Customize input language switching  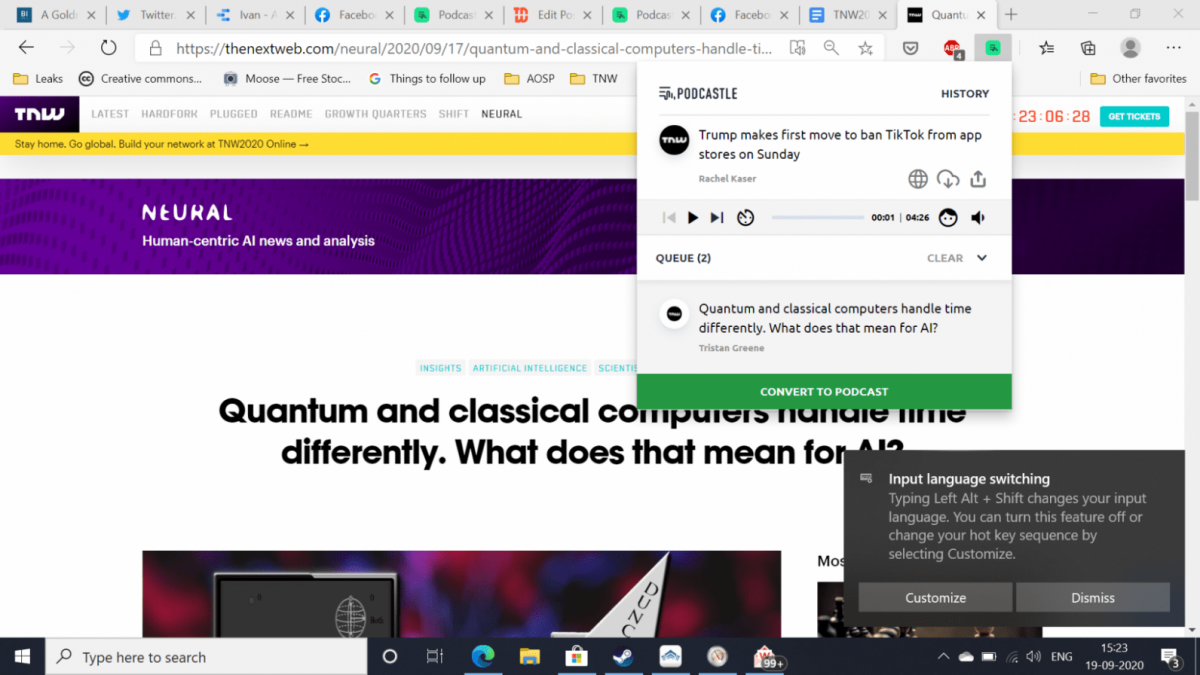click(935, 597)
